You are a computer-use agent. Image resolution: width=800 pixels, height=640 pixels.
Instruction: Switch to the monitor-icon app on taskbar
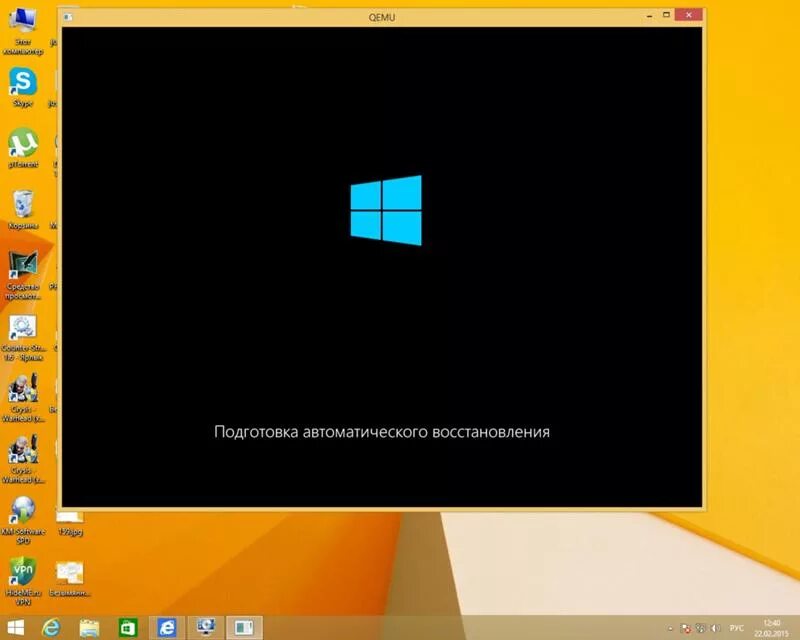click(206, 627)
